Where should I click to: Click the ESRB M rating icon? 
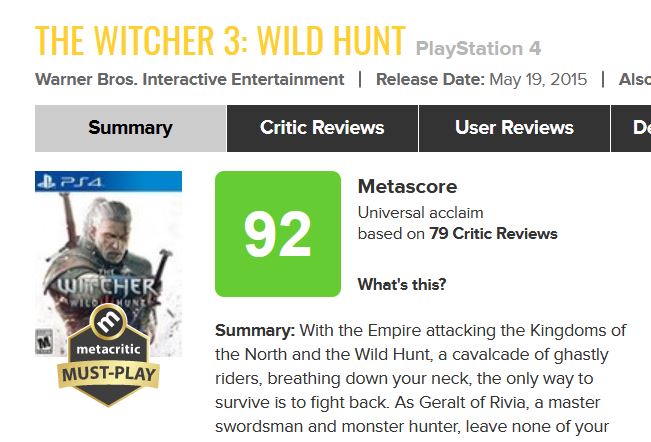coord(43,341)
